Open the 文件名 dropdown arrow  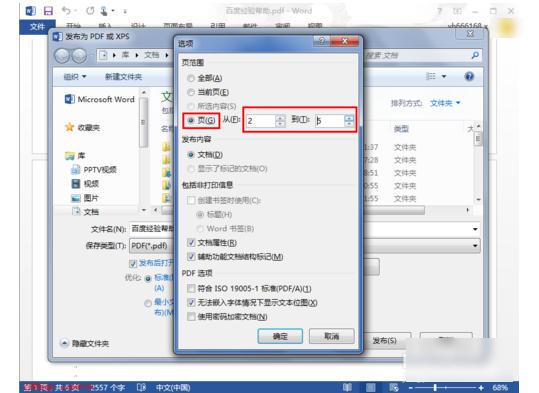[x=475, y=229]
